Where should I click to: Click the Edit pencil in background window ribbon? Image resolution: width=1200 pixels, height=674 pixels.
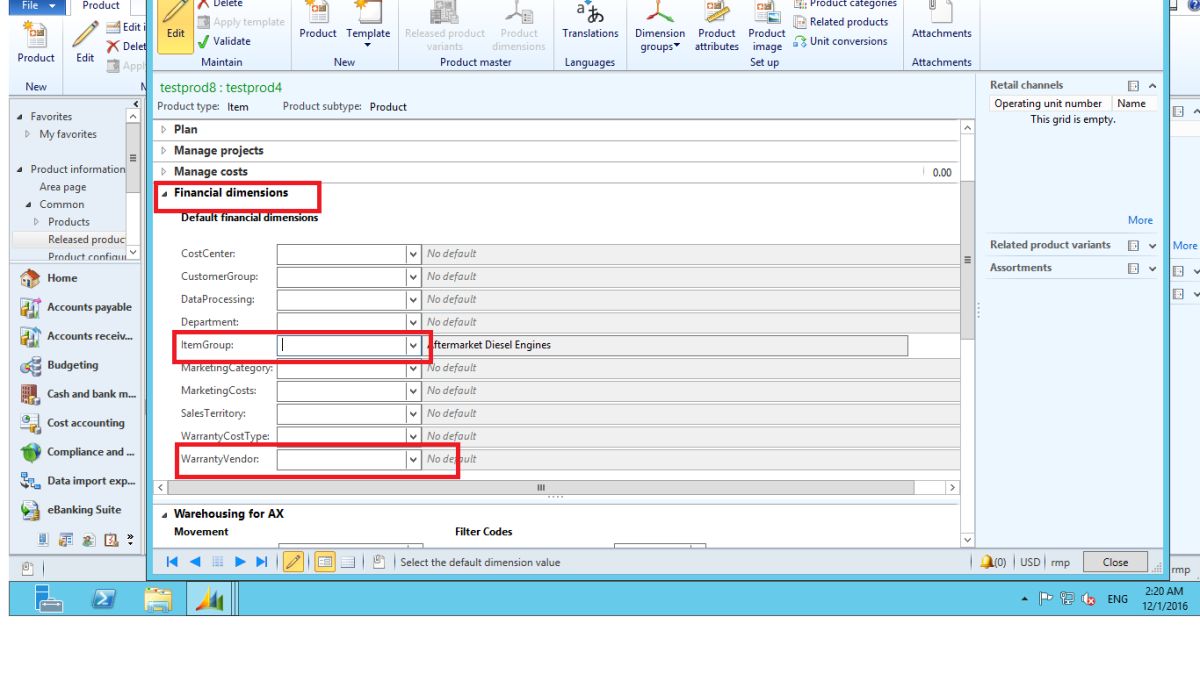(x=85, y=43)
